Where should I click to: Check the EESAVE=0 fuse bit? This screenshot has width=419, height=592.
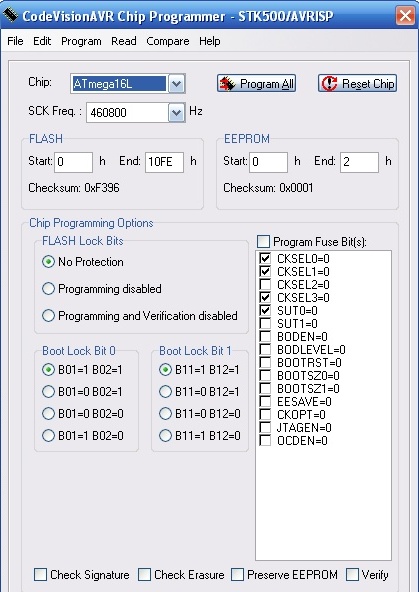[x=265, y=401]
